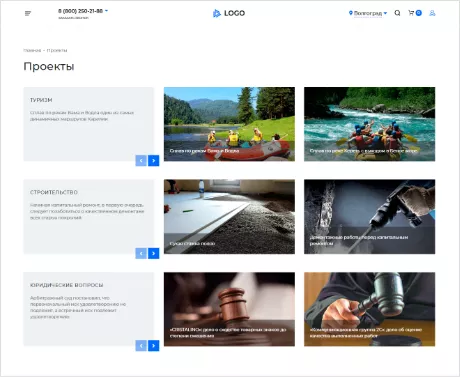Open the floor screed project thumbnail

point(229,217)
